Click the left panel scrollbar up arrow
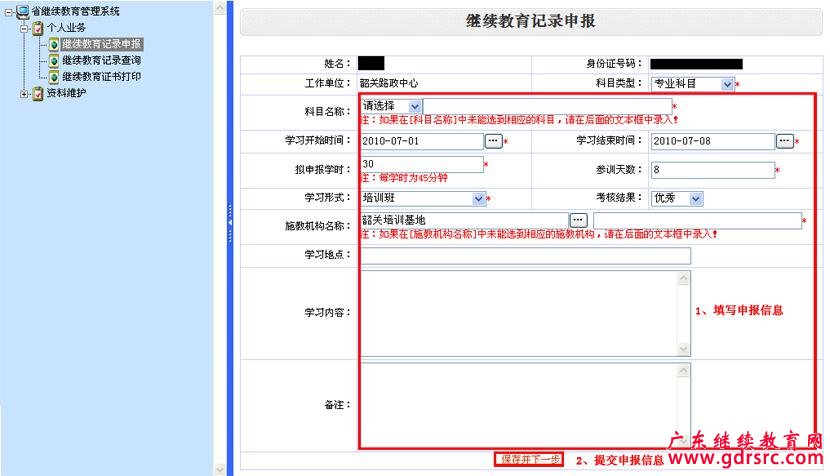The height and width of the screenshot is (476, 830). tap(220, 7)
